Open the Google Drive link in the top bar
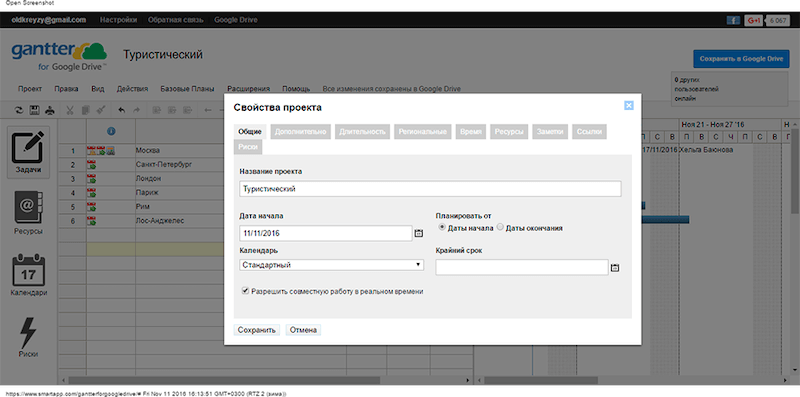The height and width of the screenshot is (397, 800). tap(235, 20)
